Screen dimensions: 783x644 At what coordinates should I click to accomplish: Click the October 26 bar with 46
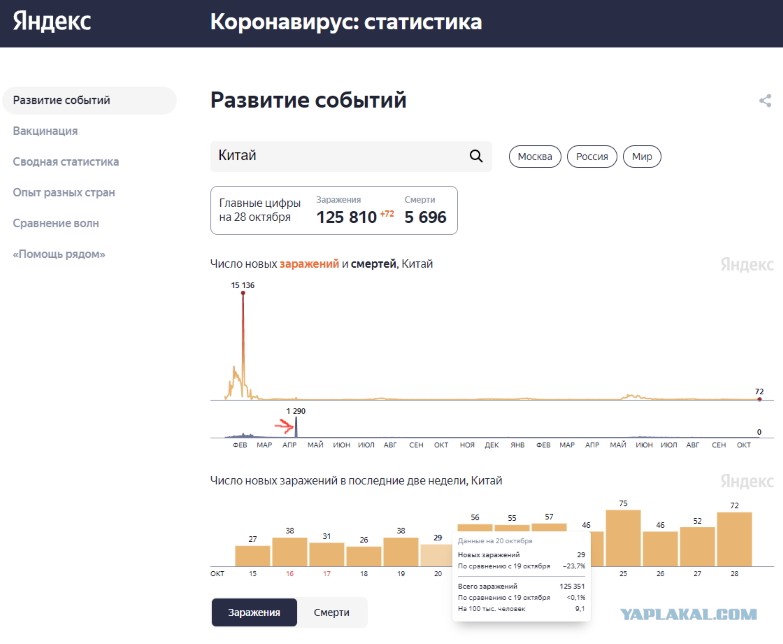coord(660,549)
